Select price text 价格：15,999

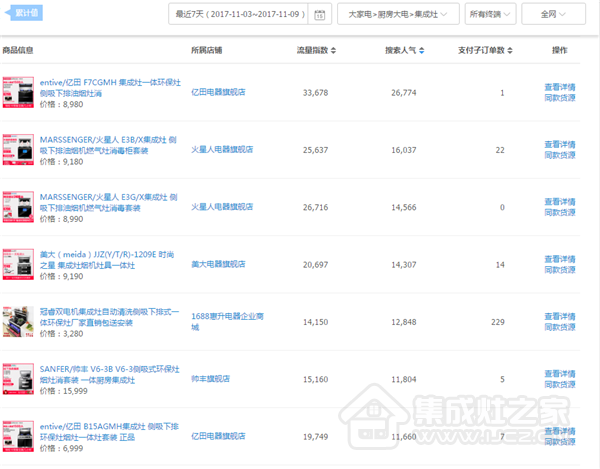[64, 391]
